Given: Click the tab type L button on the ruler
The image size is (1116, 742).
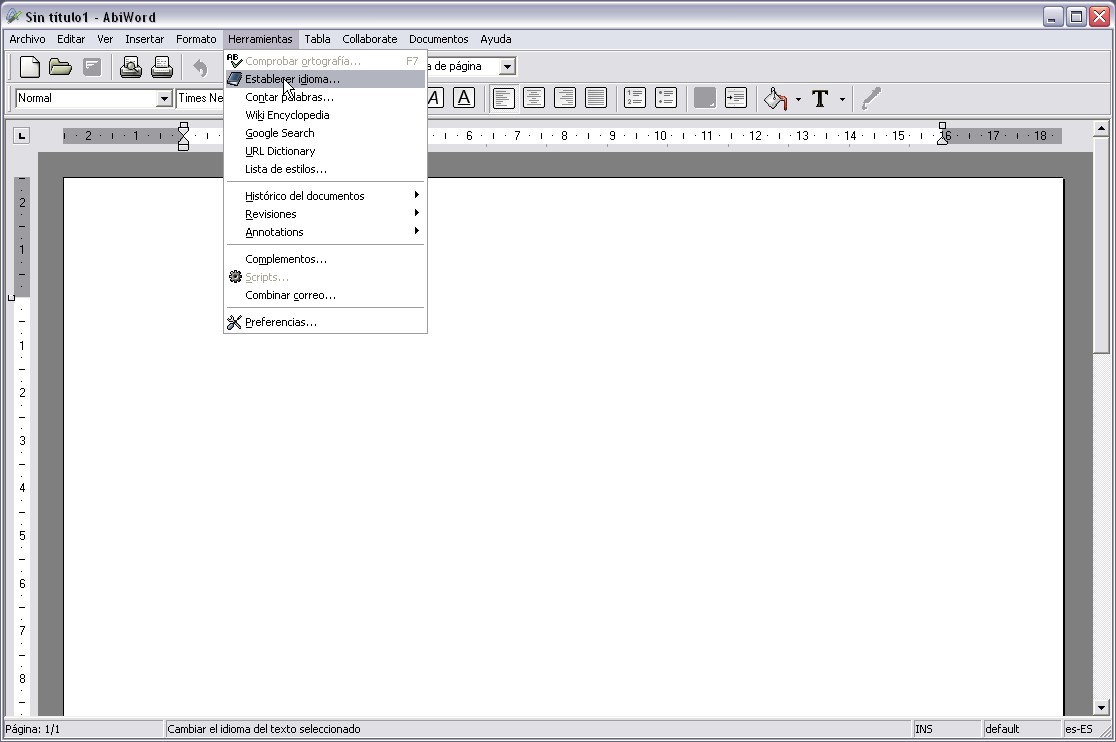Looking at the screenshot, I should [x=21, y=135].
